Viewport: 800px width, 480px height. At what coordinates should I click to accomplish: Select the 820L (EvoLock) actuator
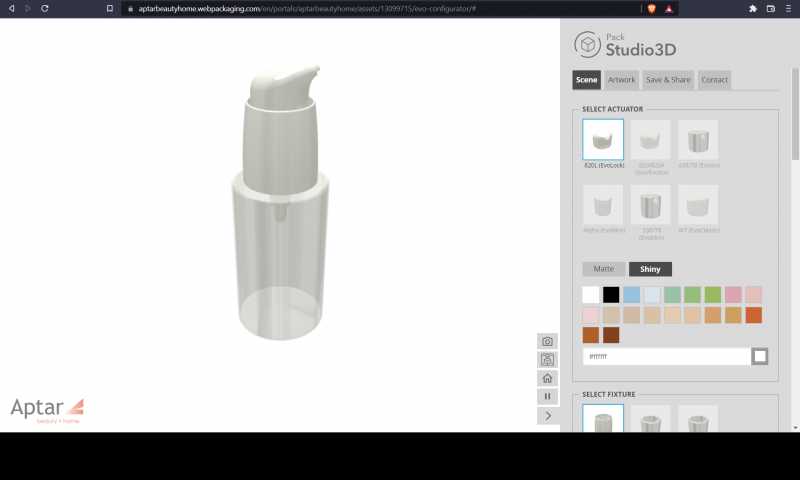coord(603,140)
